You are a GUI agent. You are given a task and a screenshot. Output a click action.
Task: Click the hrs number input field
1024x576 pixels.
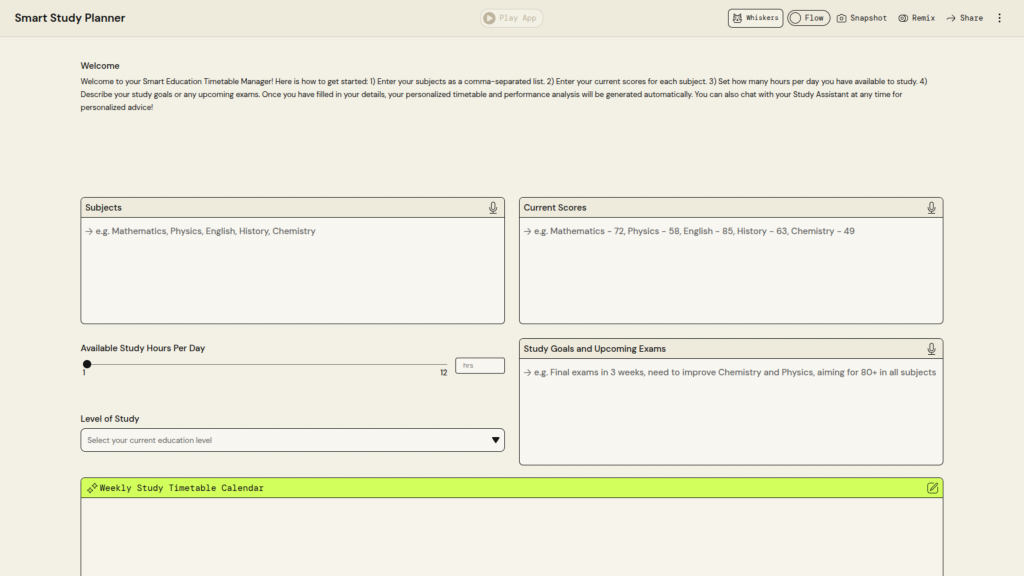tap(479, 366)
